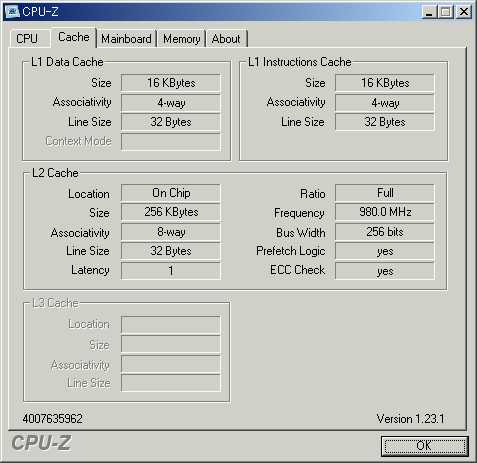Click the Frequency label
This screenshot has width=477, height=463.
pos(299,213)
